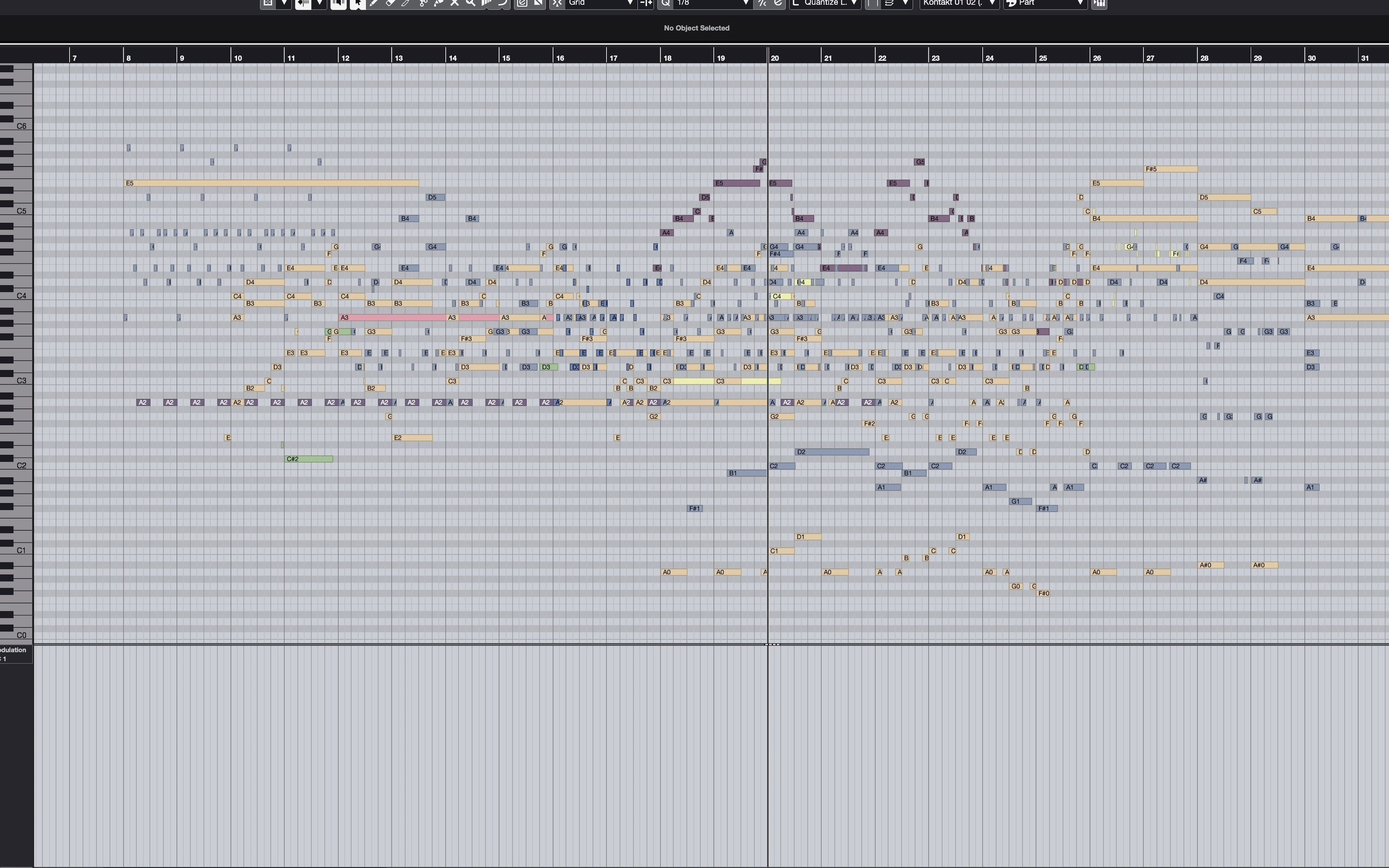Select the Erase tool
1389x868 pixels.
[390, 3]
